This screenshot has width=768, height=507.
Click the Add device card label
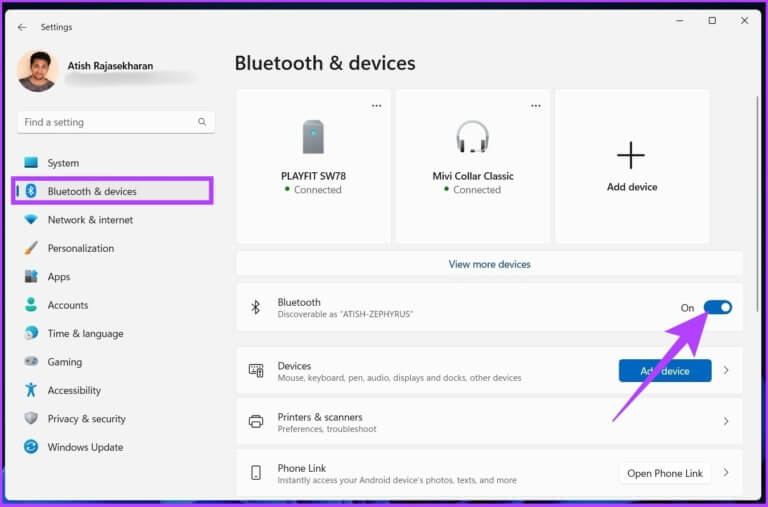(632, 187)
